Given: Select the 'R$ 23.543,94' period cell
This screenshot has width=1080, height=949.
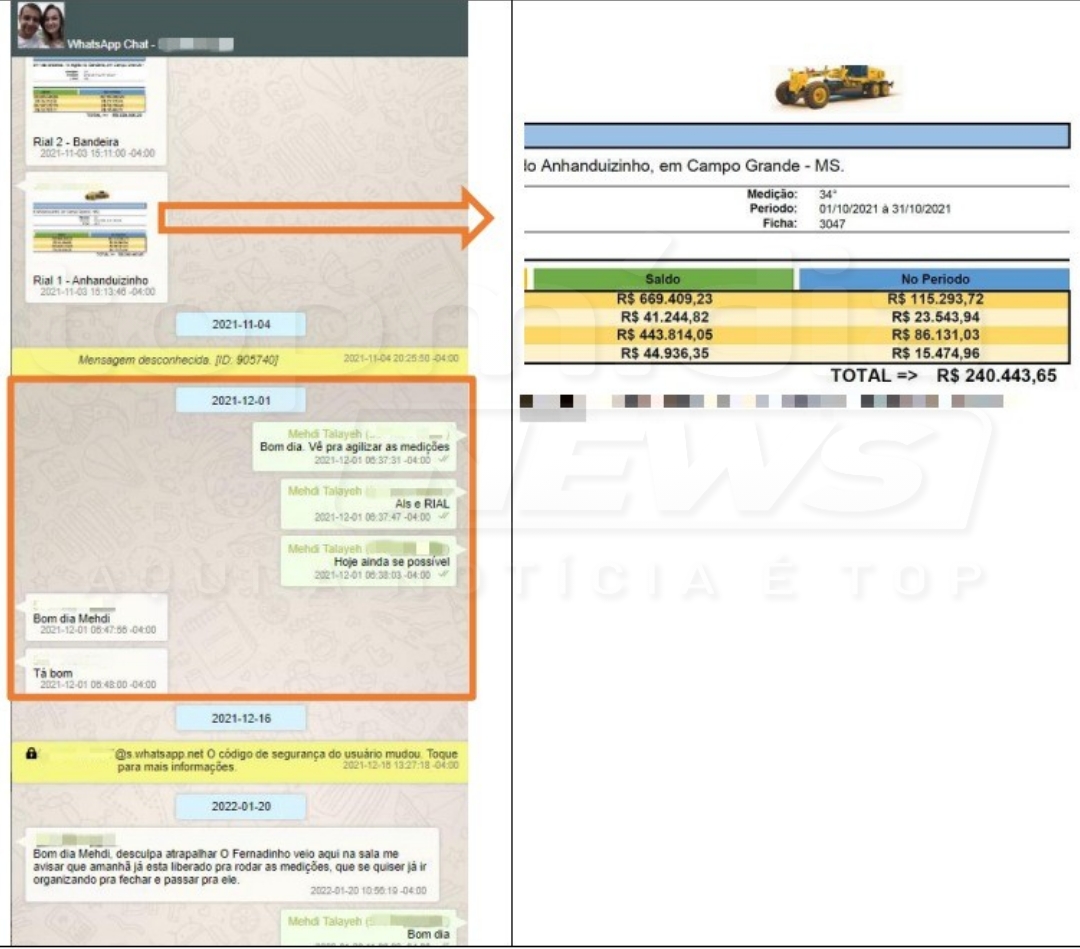Looking at the screenshot, I should [935, 317].
